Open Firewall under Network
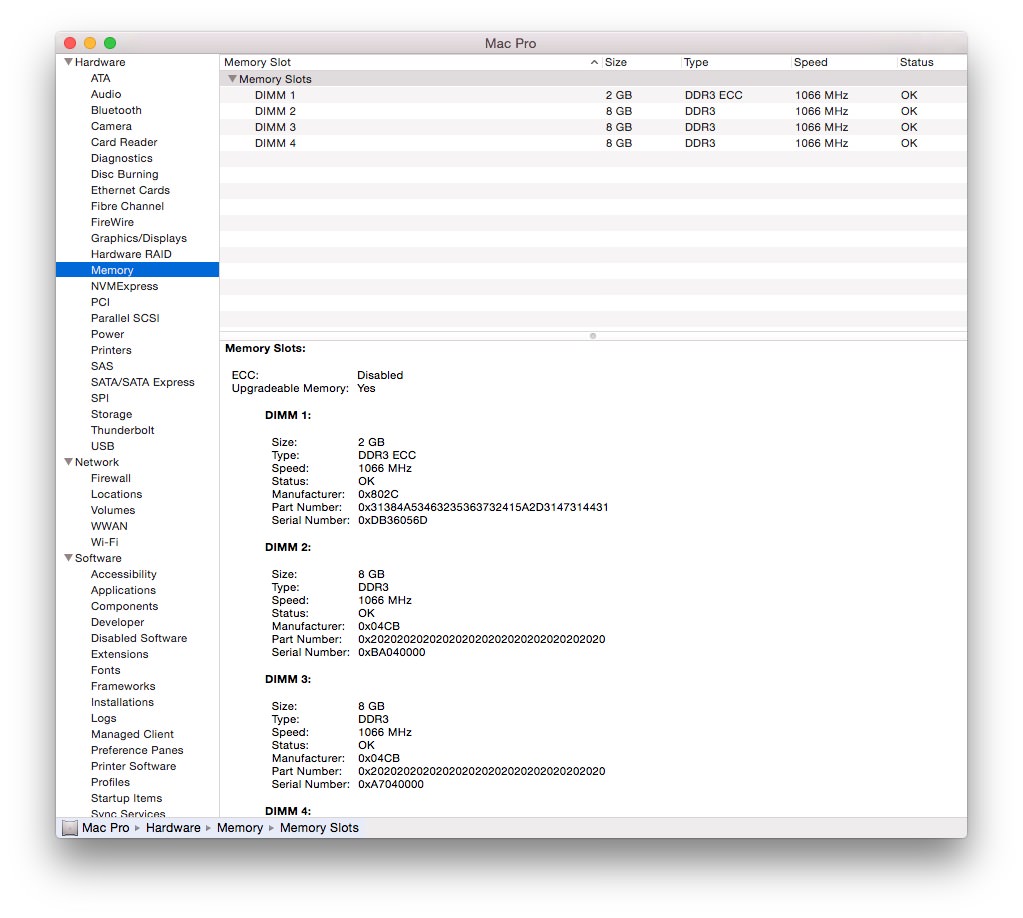The height and width of the screenshot is (918, 1023). [111, 478]
